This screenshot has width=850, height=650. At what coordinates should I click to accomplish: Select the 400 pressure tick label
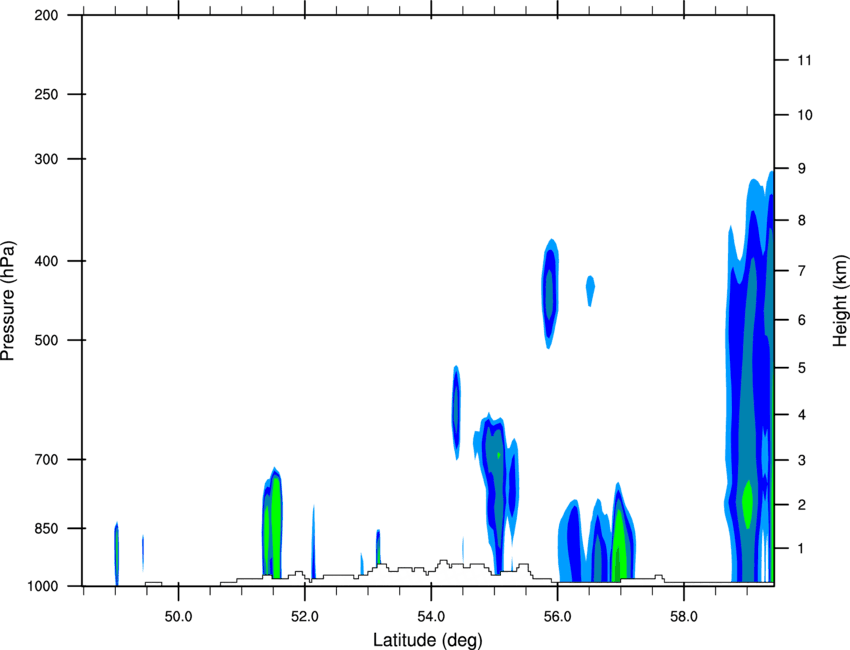[x=47, y=261]
